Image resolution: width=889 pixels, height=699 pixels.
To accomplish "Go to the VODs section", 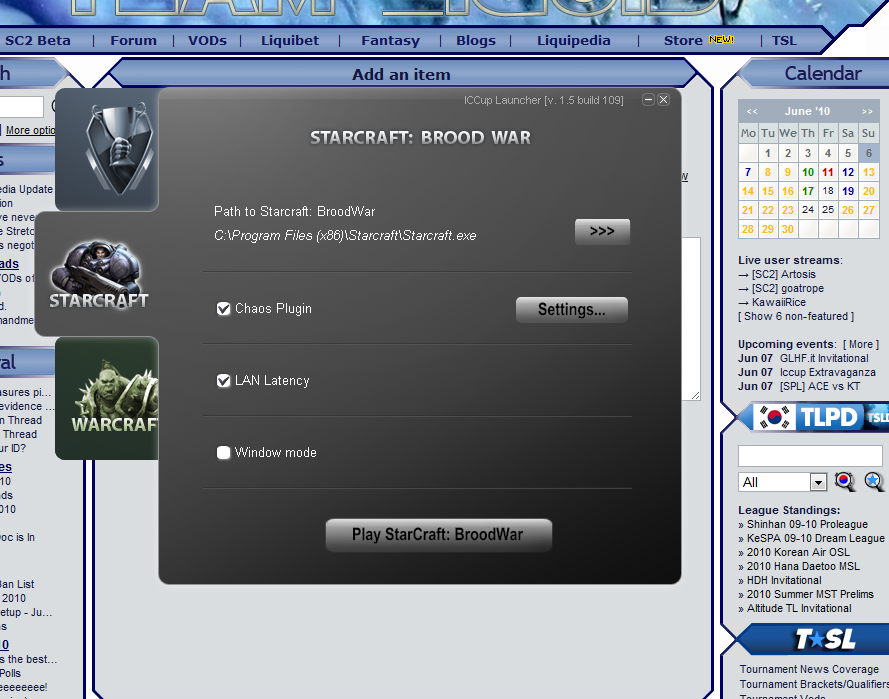I will [x=207, y=41].
